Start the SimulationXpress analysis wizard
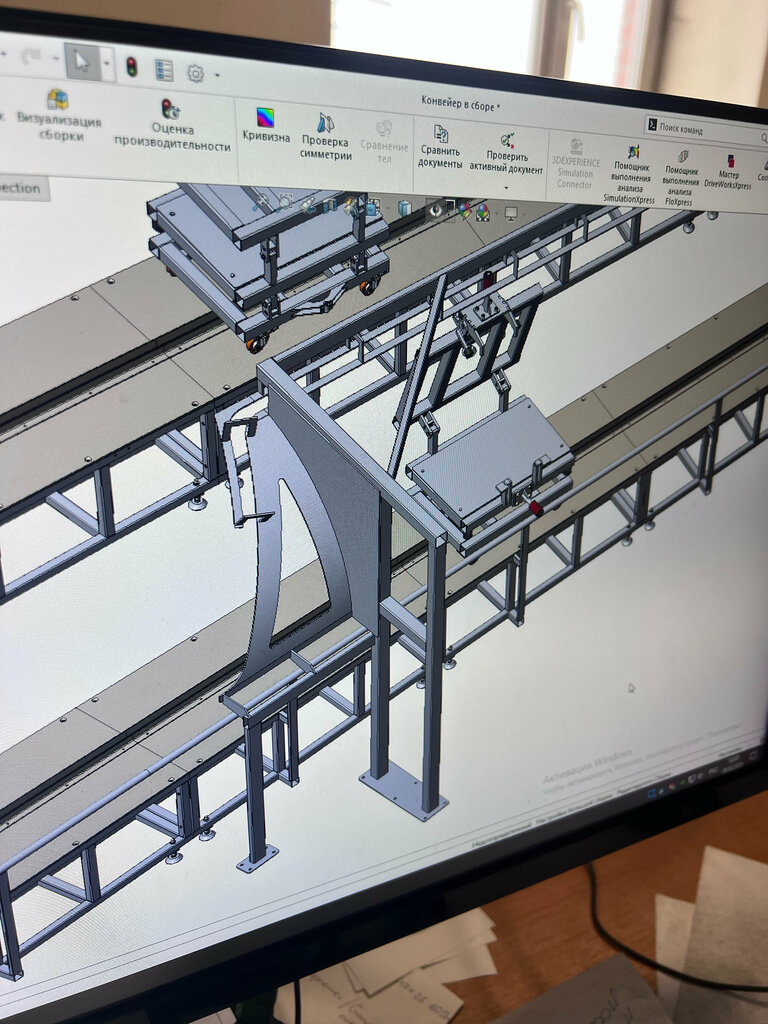This screenshot has width=768, height=1024. tap(630, 174)
